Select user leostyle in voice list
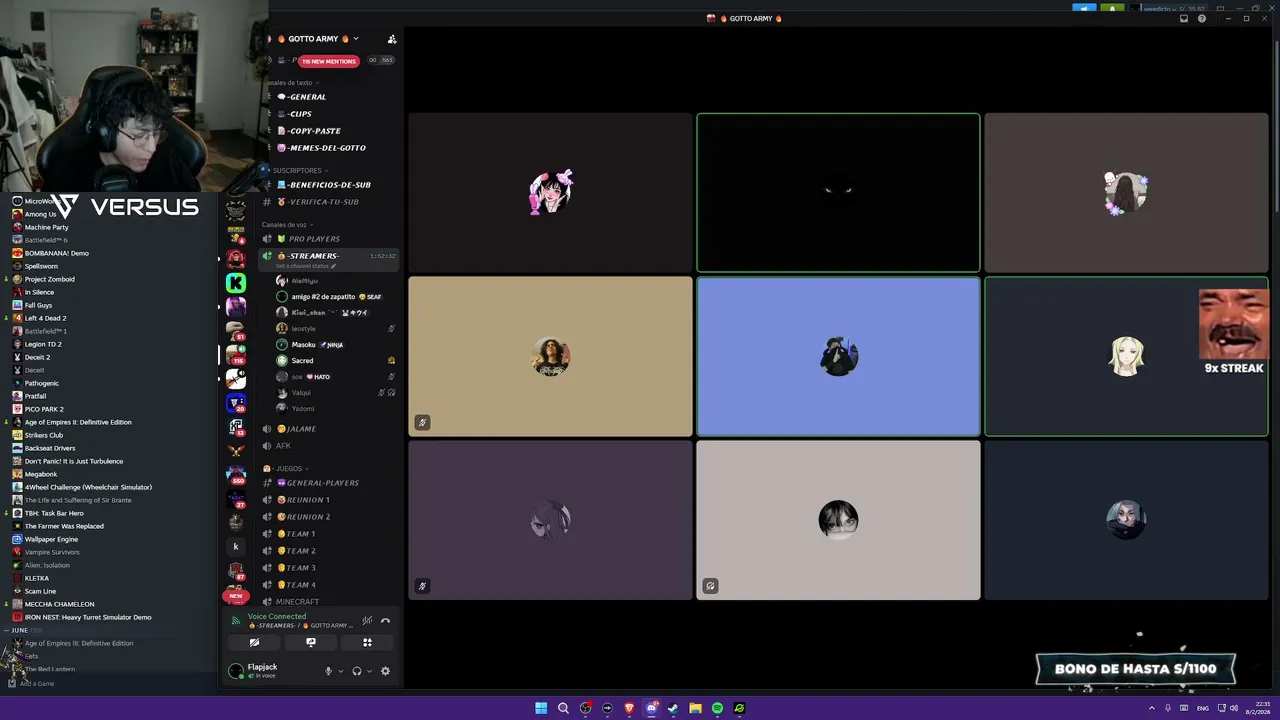 (304, 329)
